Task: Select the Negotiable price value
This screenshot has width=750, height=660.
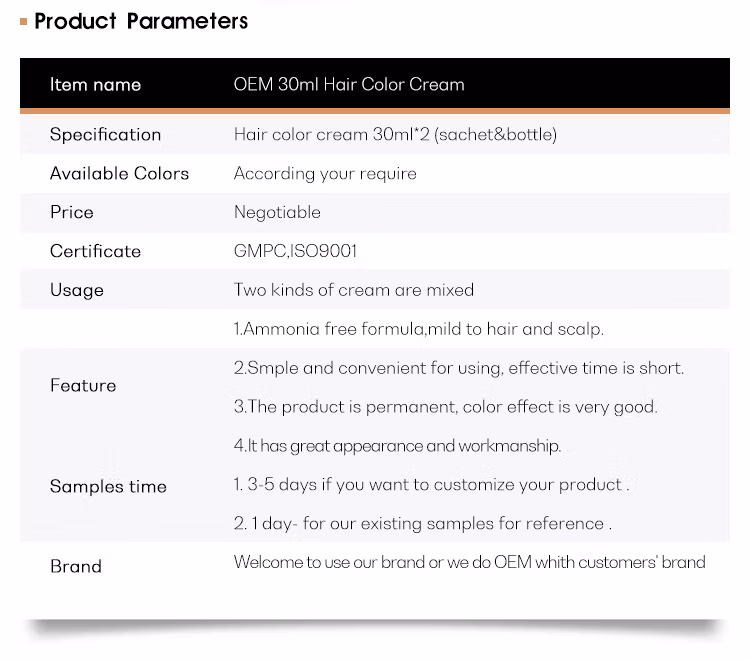Action: (277, 212)
